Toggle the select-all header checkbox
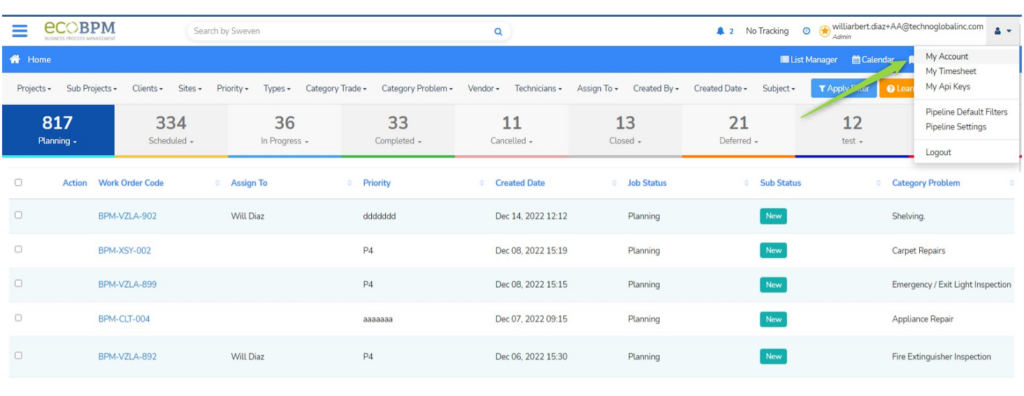This screenshot has height=396, width=1024. click(x=18, y=182)
